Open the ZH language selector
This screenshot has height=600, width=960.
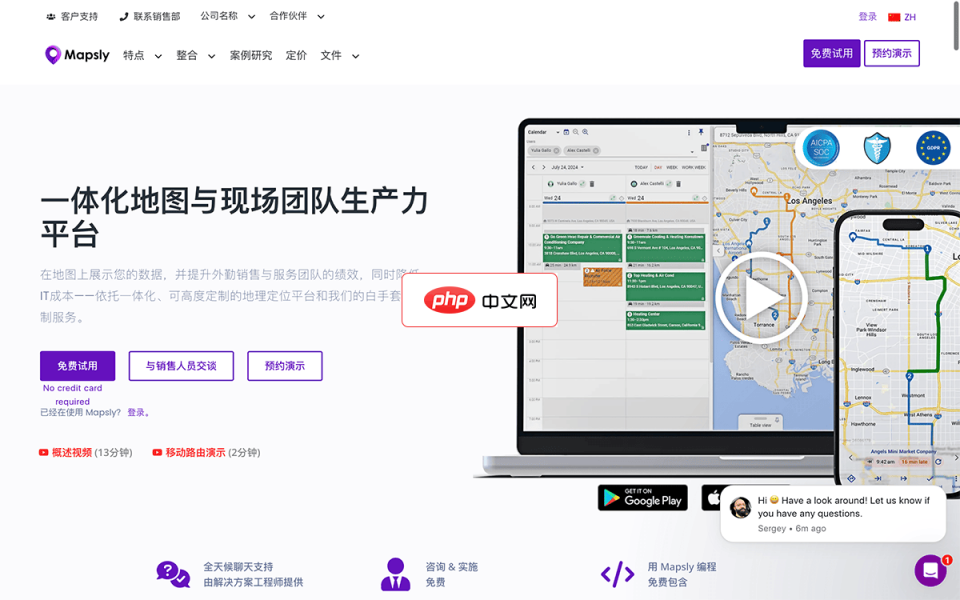tap(902, 17)
